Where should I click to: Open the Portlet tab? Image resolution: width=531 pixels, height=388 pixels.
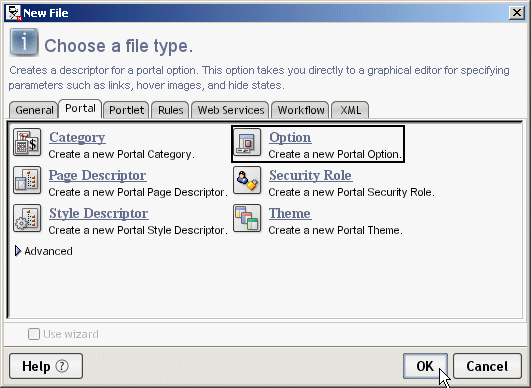pos(126,110)
